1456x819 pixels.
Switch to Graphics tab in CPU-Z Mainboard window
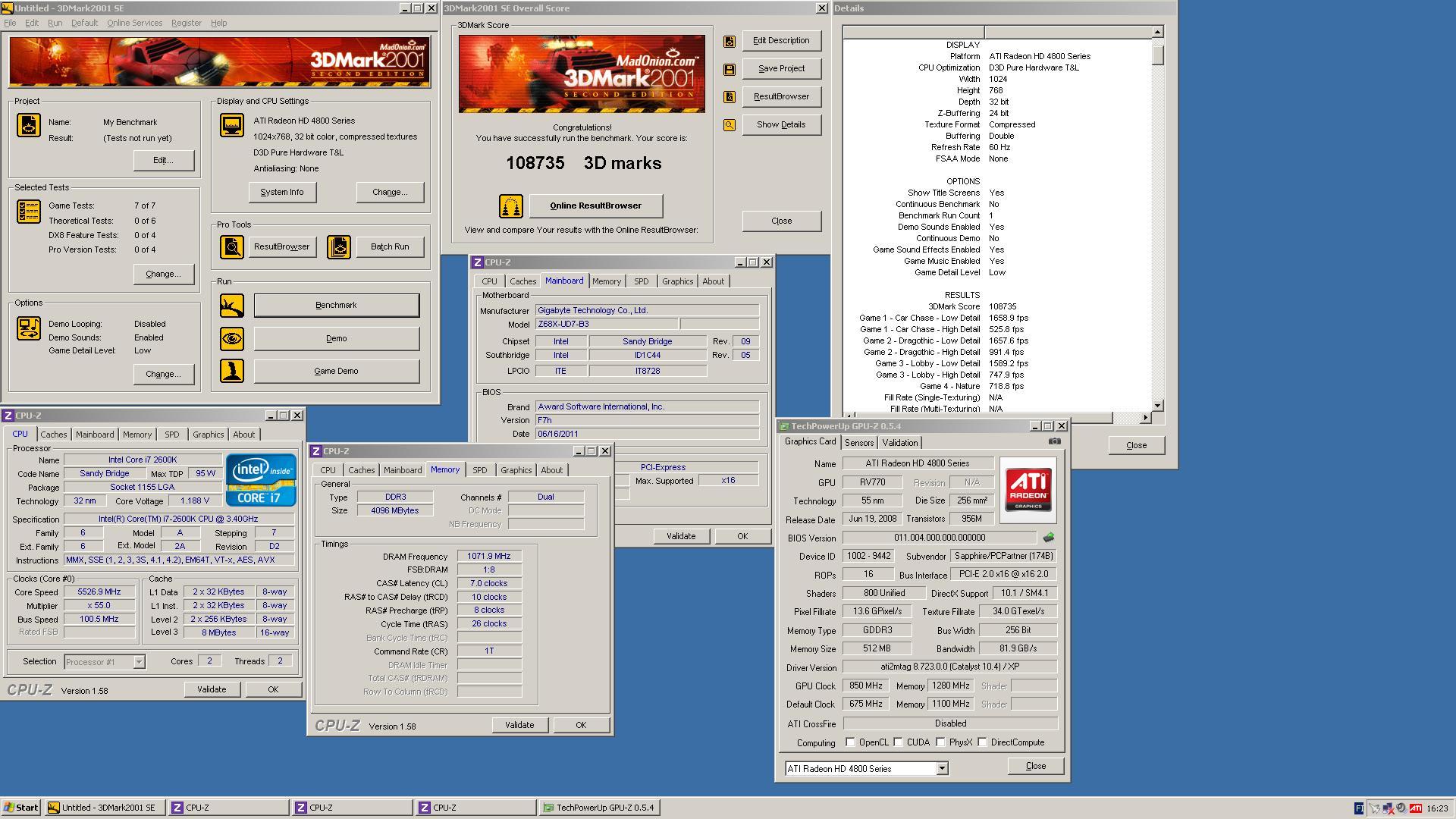tap(677, 281)
